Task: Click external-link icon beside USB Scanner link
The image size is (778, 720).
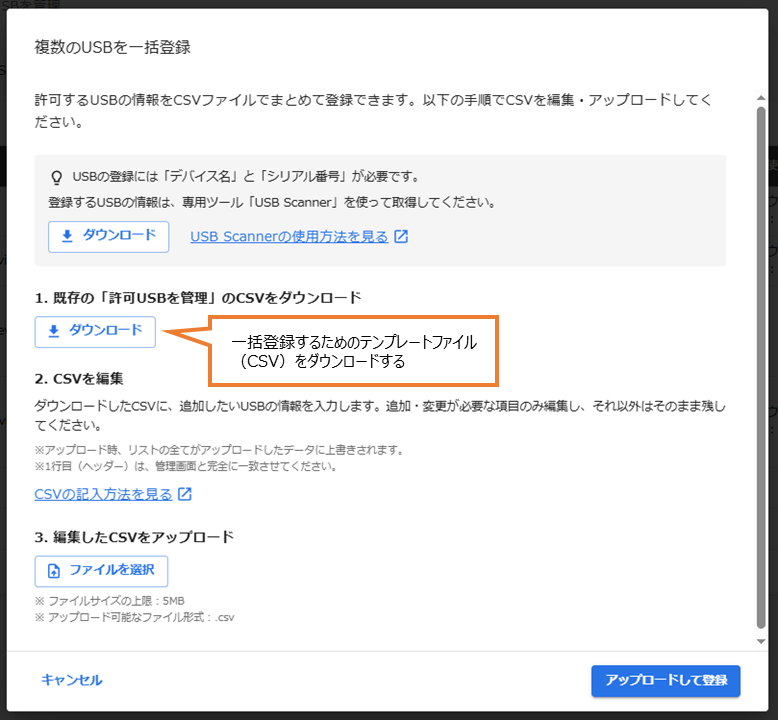Action: point(401,237)
